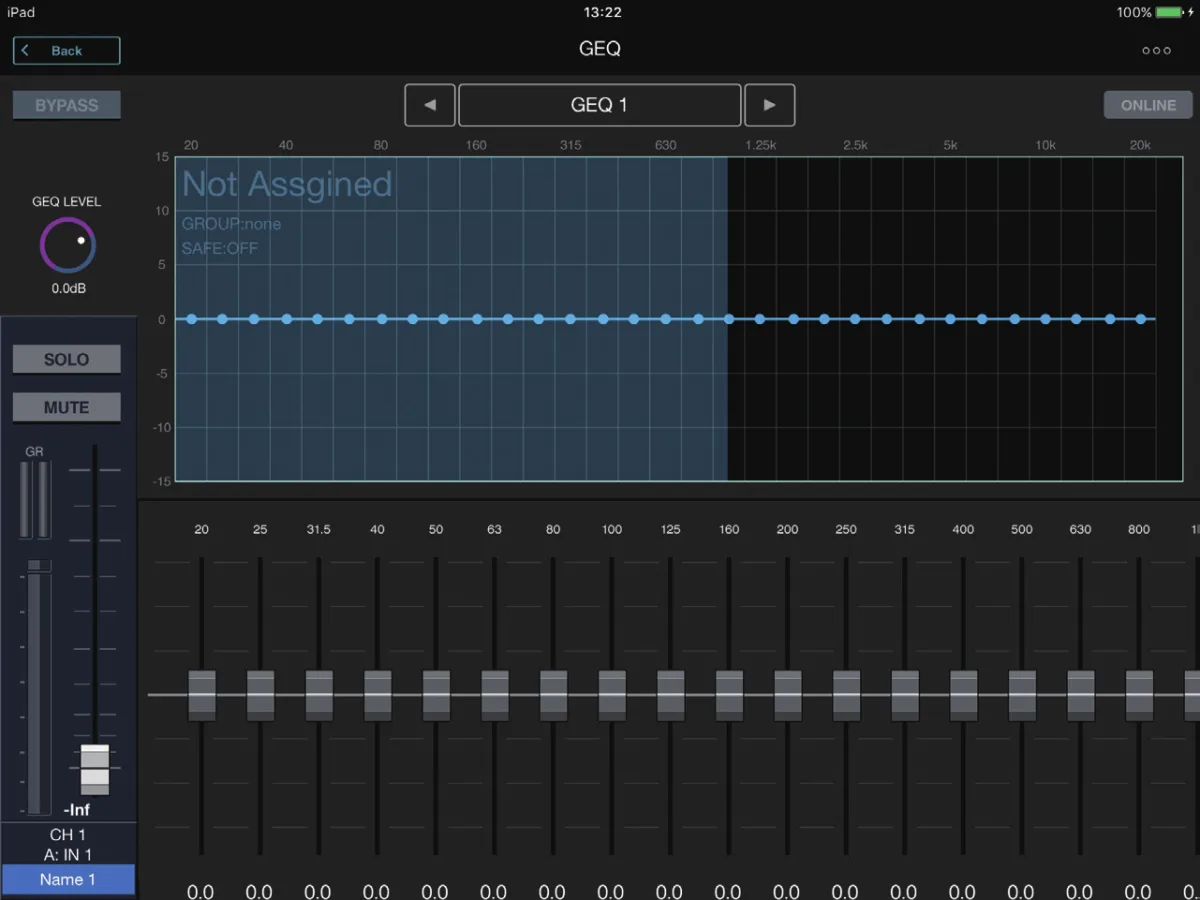Viewport: 1200px width, 900px height.
Task: Select the 20 Hz frequency label above faders
Action: (x=202, y=529)
